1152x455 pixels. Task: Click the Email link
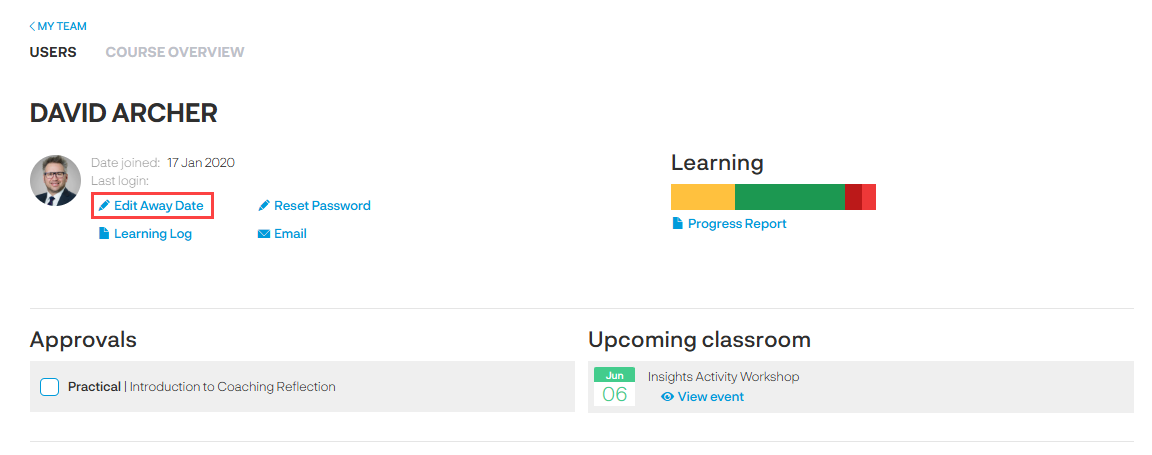coord(290,234)
